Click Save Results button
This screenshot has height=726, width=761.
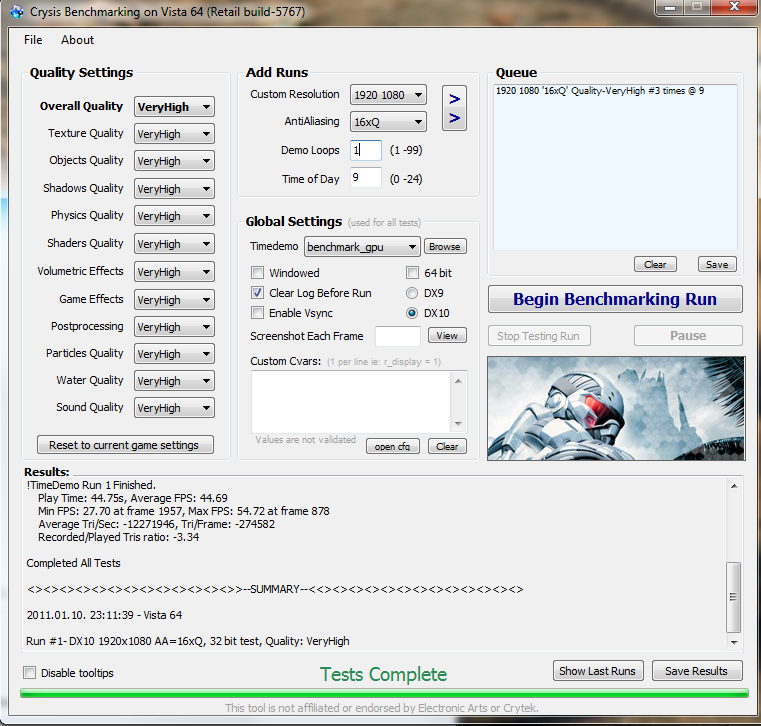coord(696,671)
